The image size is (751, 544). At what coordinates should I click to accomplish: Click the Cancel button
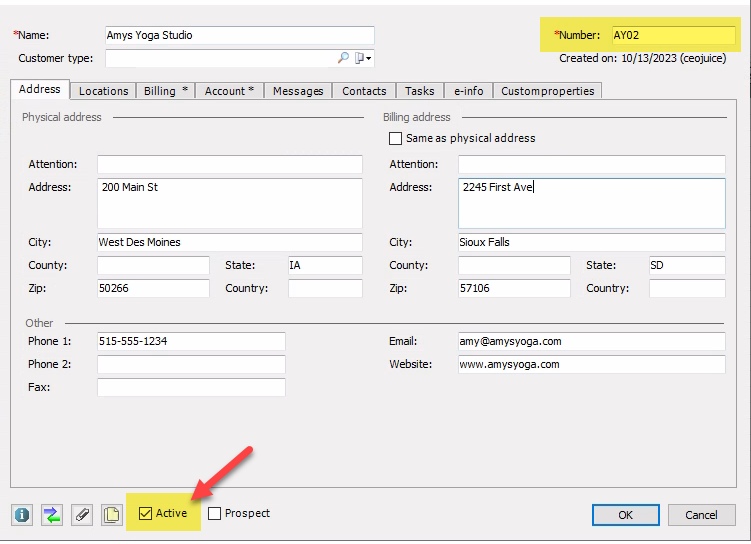click(x=701, y=515)
